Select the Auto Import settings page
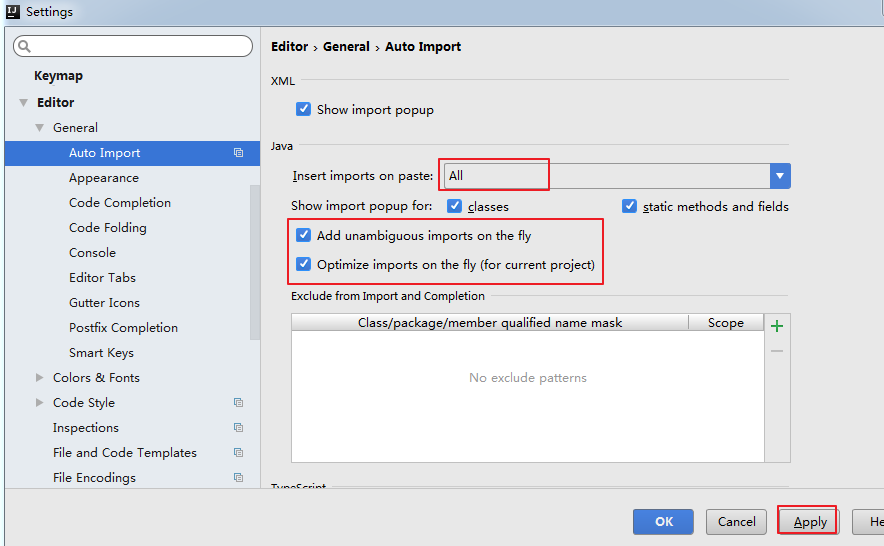The image size is (884, 546). click(132, 153)
